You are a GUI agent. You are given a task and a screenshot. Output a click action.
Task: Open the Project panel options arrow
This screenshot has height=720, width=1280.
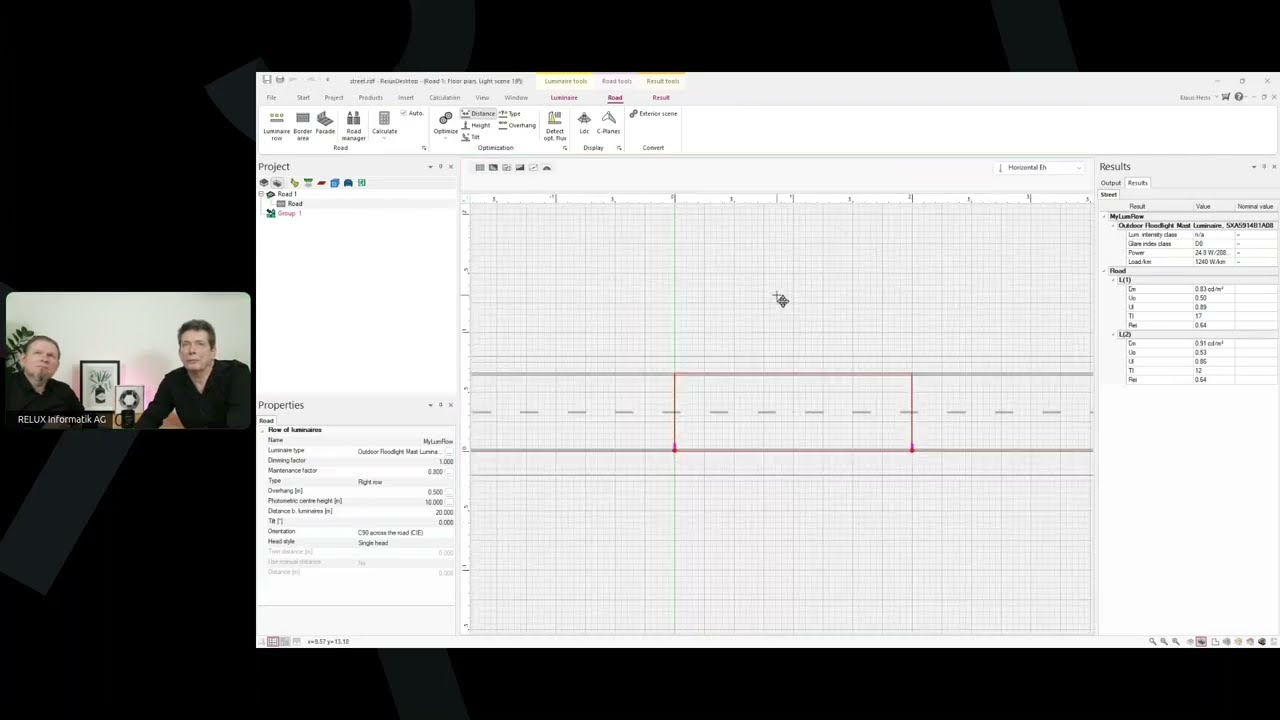(431, 167)
